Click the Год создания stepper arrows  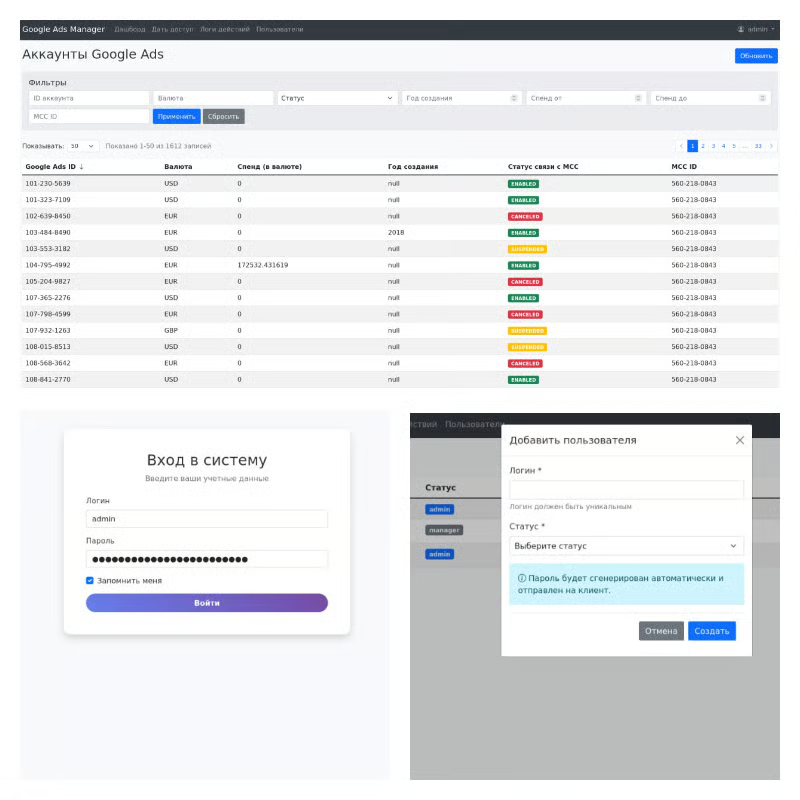click(x=514, y=98)
